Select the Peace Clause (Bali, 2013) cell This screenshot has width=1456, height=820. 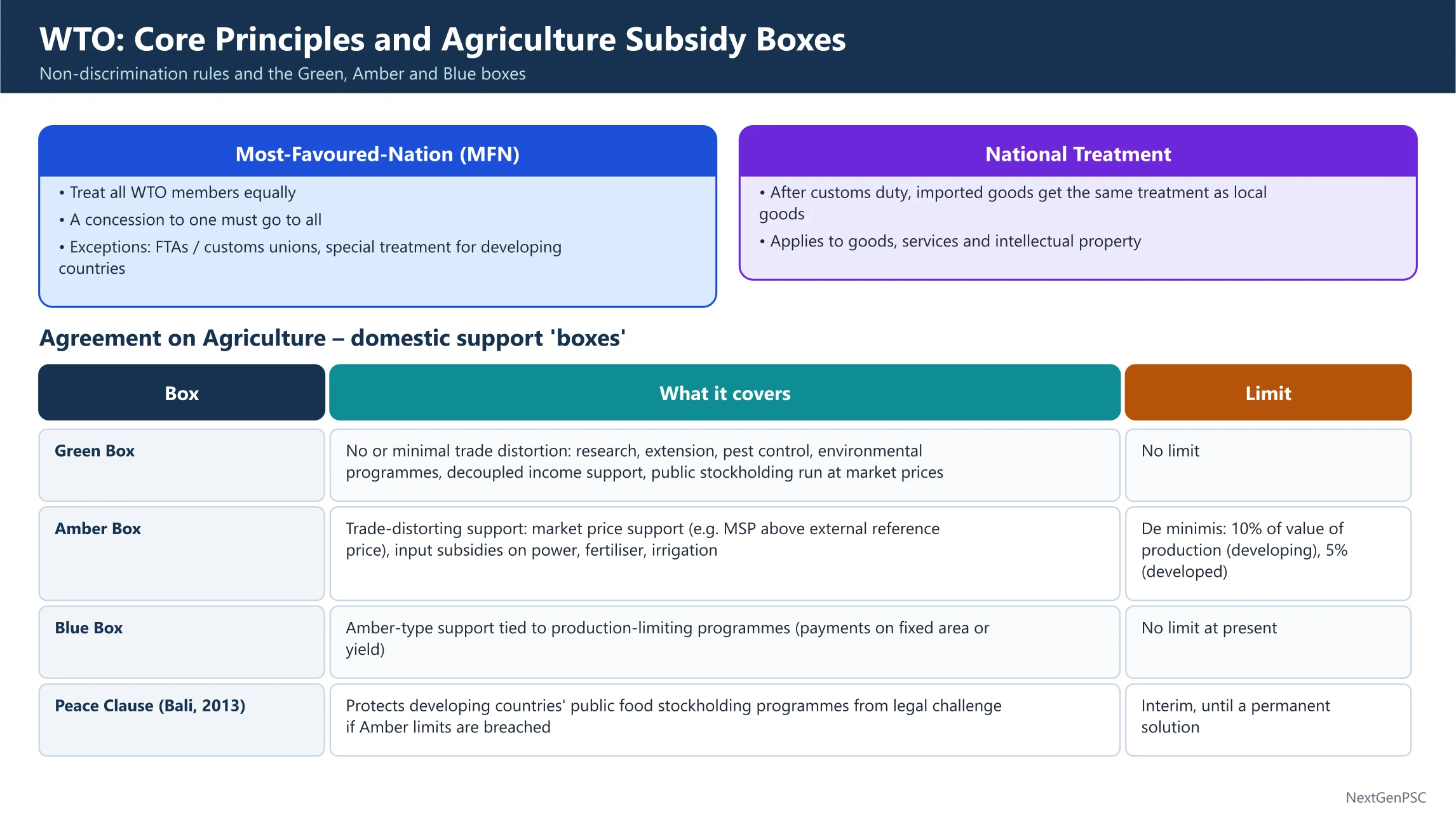[182, 720]
